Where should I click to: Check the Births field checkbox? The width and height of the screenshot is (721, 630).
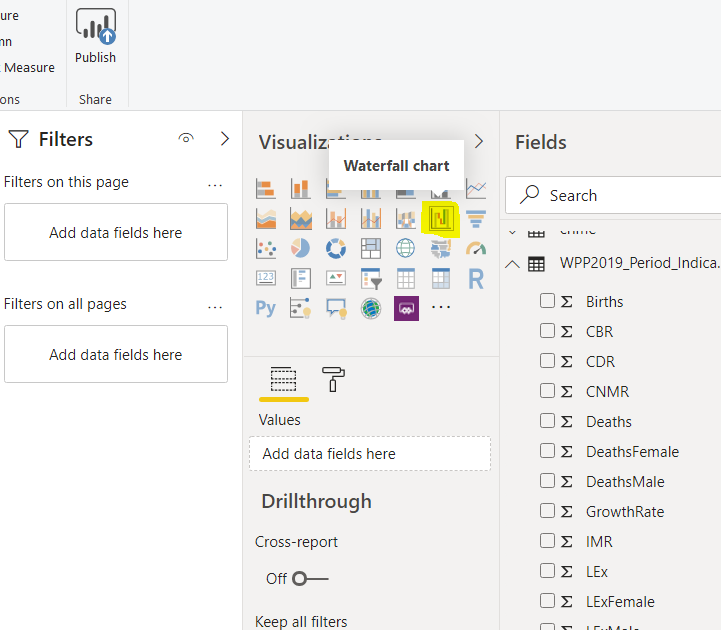click(x=547, y=301)
